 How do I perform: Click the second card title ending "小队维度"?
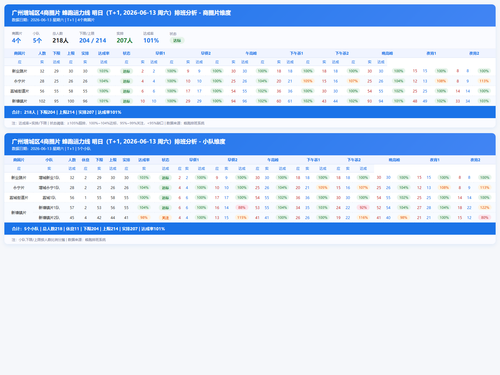(x=118, y=141)
